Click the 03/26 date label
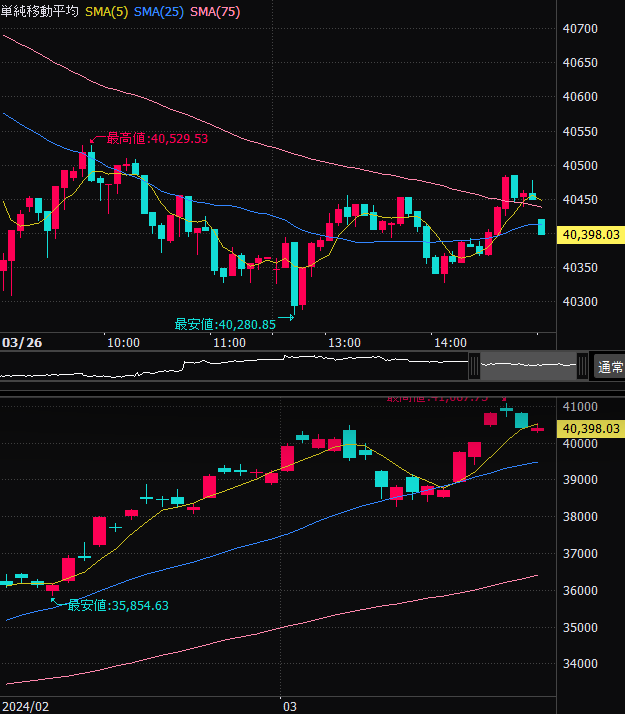 22,342
